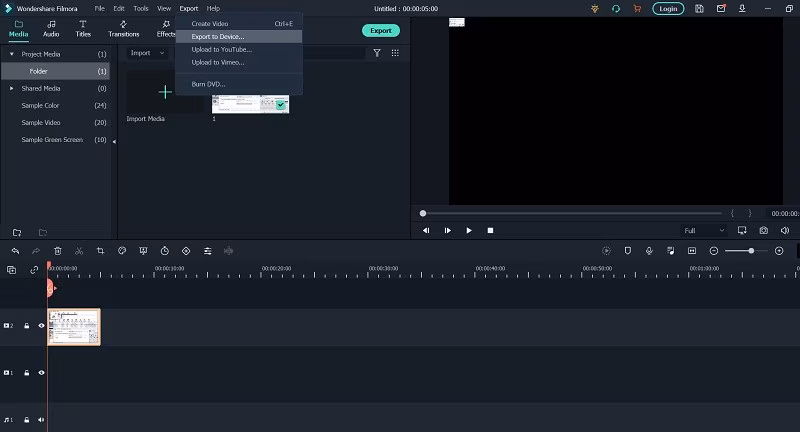The height and width of the screenshot is (432, 800).
Task: Add a keyframe with the diamond icon
Action: 186,251
